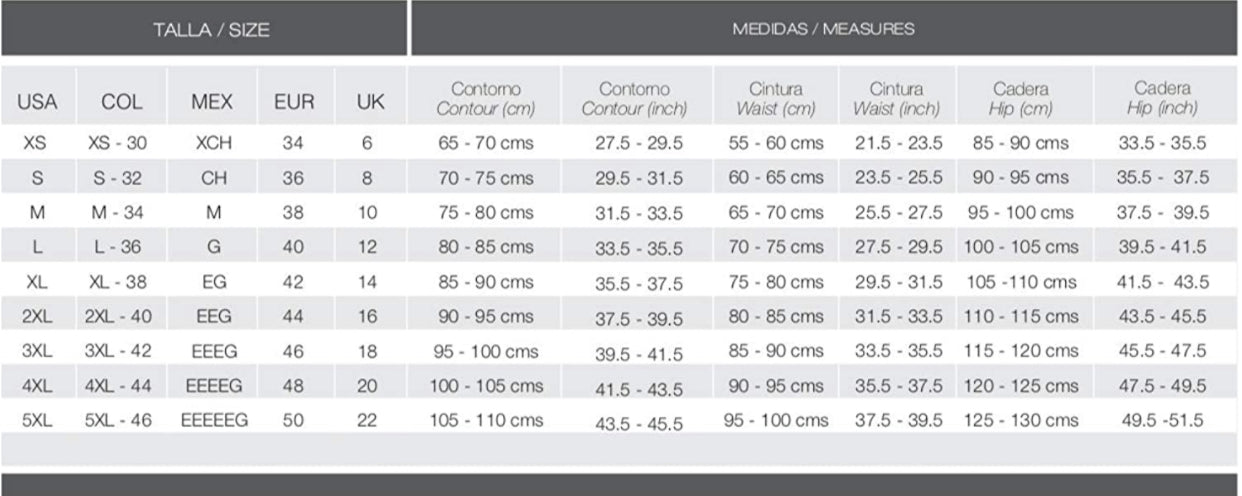1242x496 pixels.
Task: Select the 49.5 -51.5 hip inch cell
Action: pyautogui.click(x=1162, y=421)
